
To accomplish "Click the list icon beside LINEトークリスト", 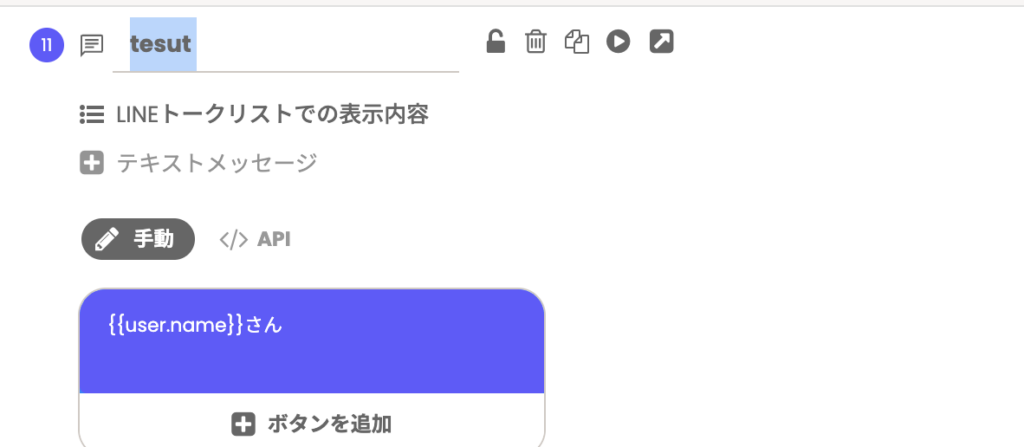I will [x=92, y=115].
